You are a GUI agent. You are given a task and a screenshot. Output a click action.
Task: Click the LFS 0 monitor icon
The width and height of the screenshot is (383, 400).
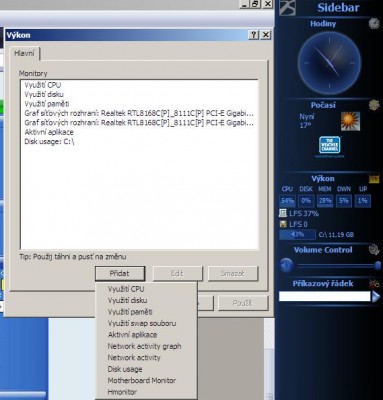tap(283, 224)
